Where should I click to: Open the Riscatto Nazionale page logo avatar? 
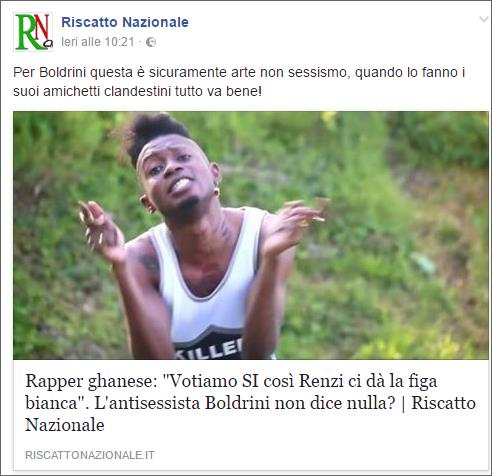click(33, 32)
